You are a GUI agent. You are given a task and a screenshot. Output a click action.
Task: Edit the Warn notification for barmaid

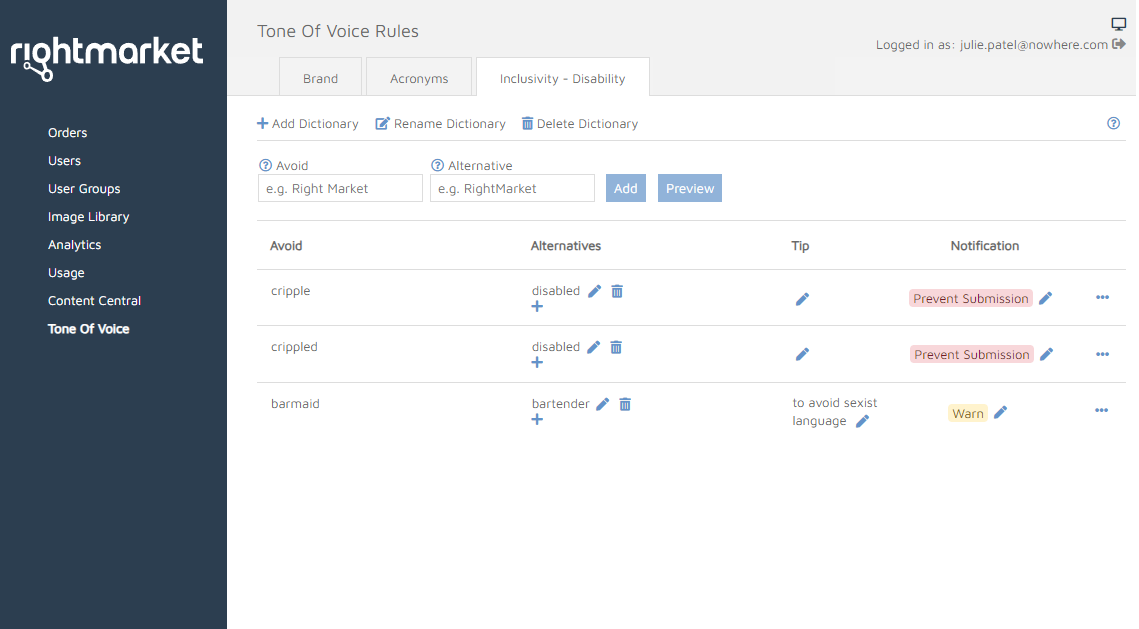point(1000,412)
